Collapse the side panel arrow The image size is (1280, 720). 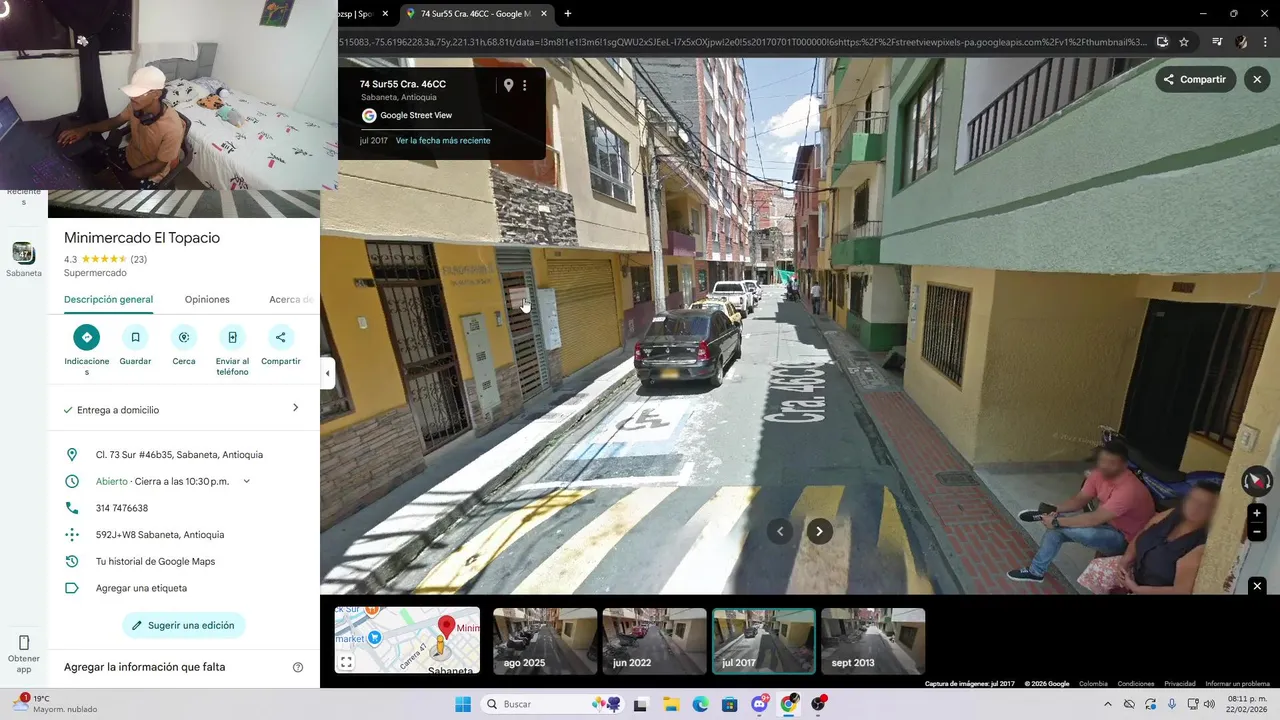[x=327, y=373]
